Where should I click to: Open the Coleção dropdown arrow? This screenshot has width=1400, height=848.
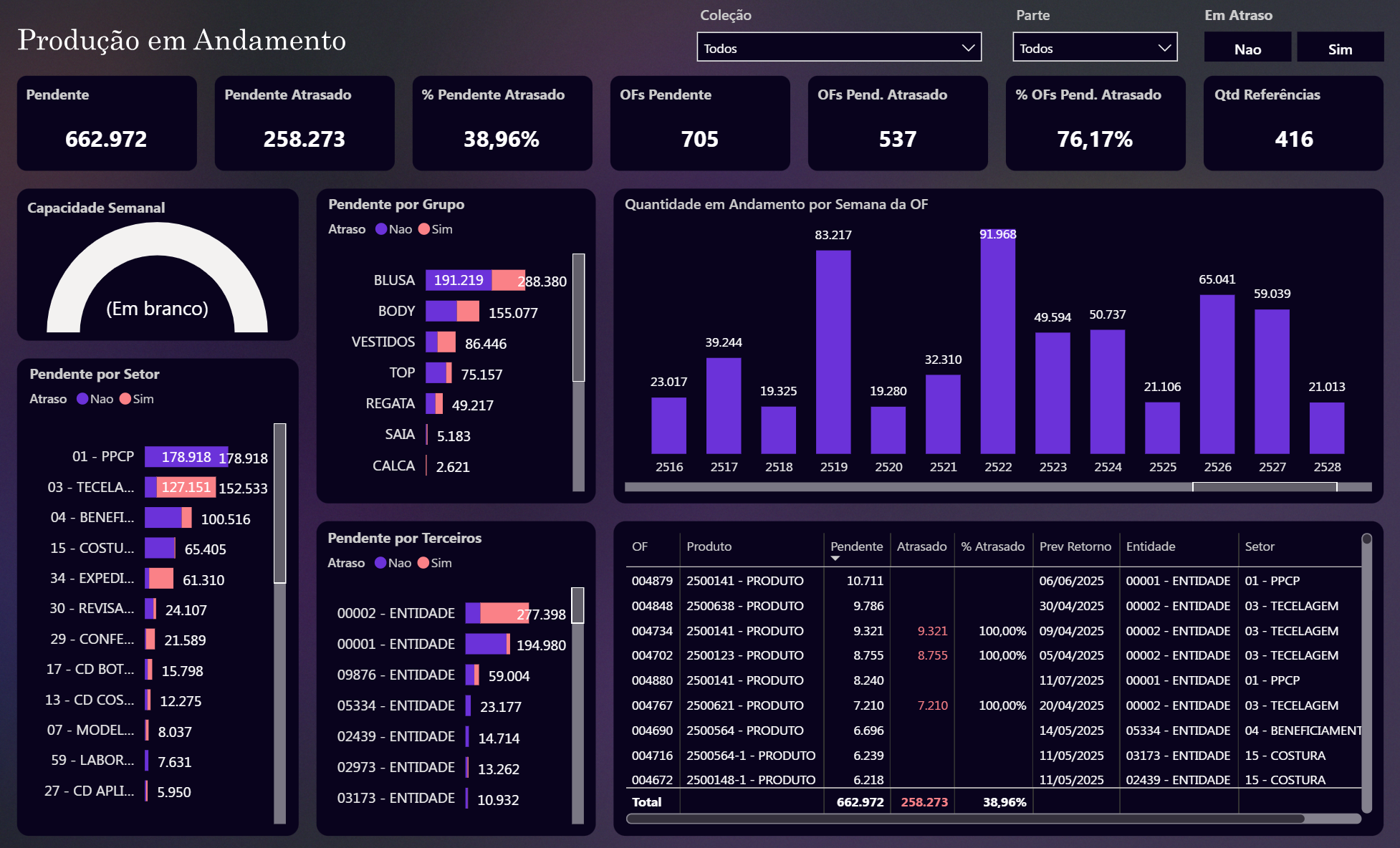967,48
